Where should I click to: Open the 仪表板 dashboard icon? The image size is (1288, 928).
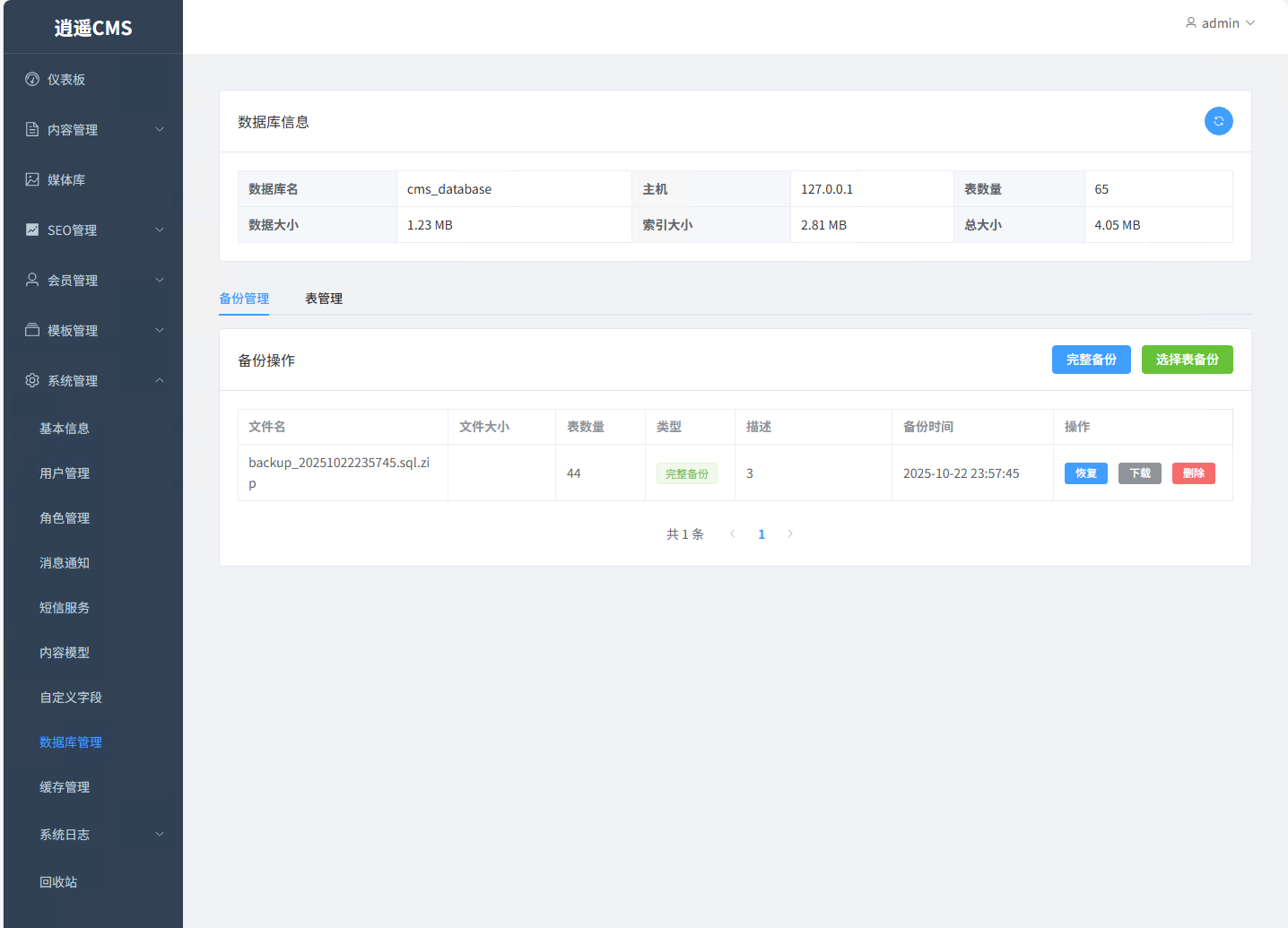click(32, 79)
